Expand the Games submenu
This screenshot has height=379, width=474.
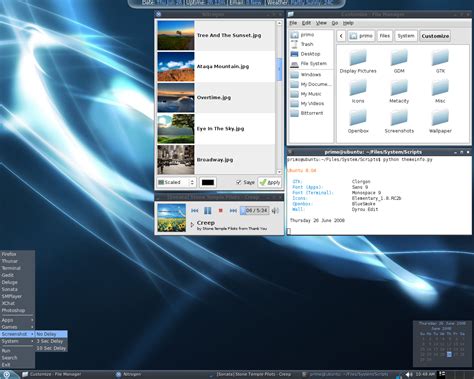[x=17, y=327]
